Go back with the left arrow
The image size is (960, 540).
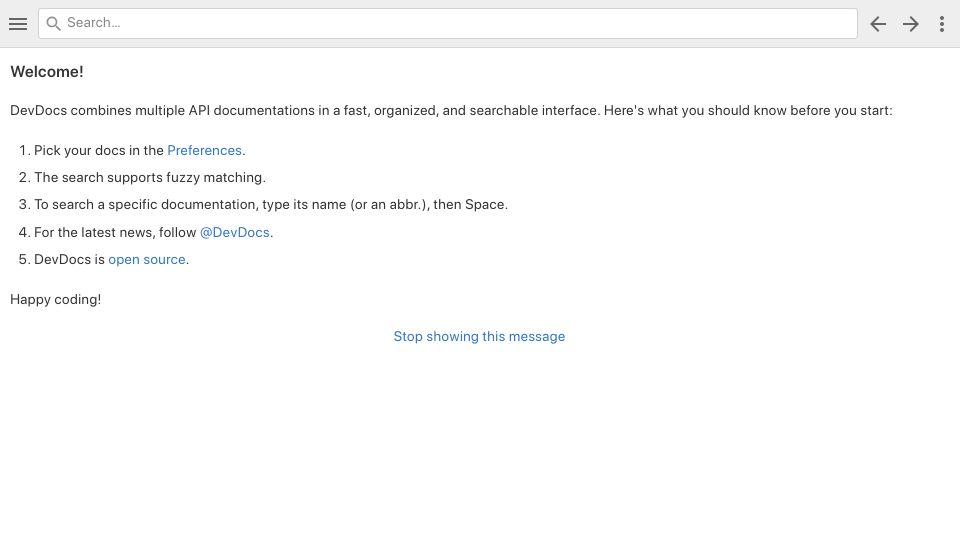(x=878, y=24)
